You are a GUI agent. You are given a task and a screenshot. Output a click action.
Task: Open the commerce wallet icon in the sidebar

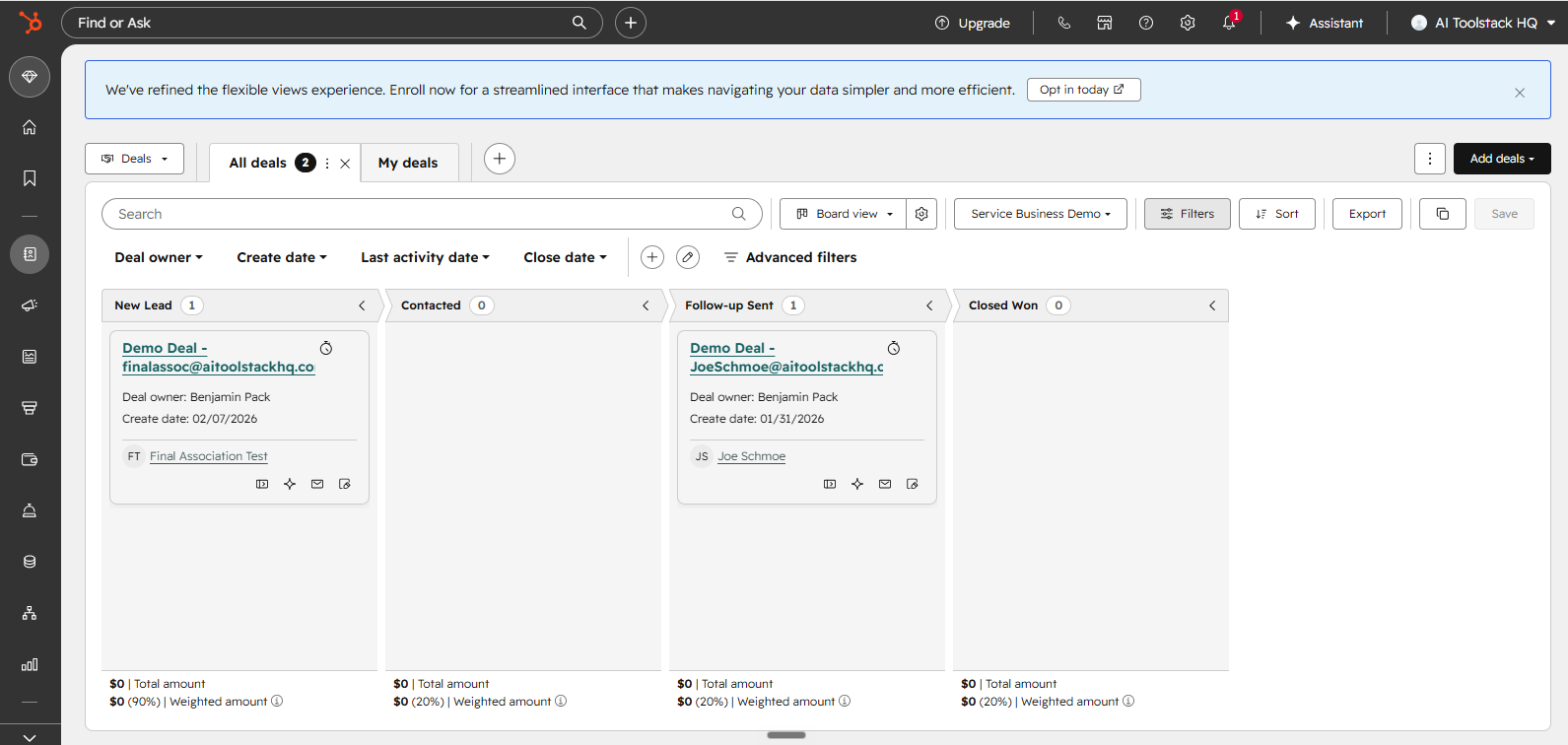[x=30, y=459]
